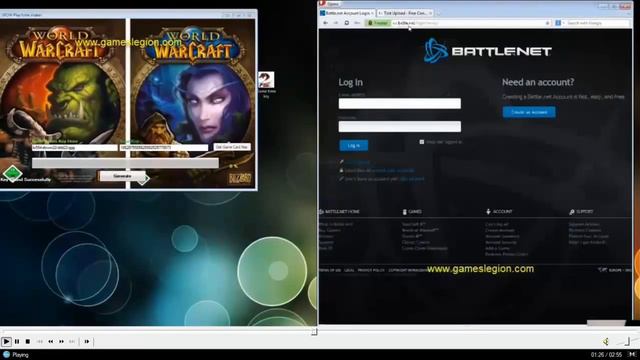Image resolution: width=640 pixels, height=360 pixels.
Task: Click the player time display 01:26 / 02:55
Action: [606, 355]
